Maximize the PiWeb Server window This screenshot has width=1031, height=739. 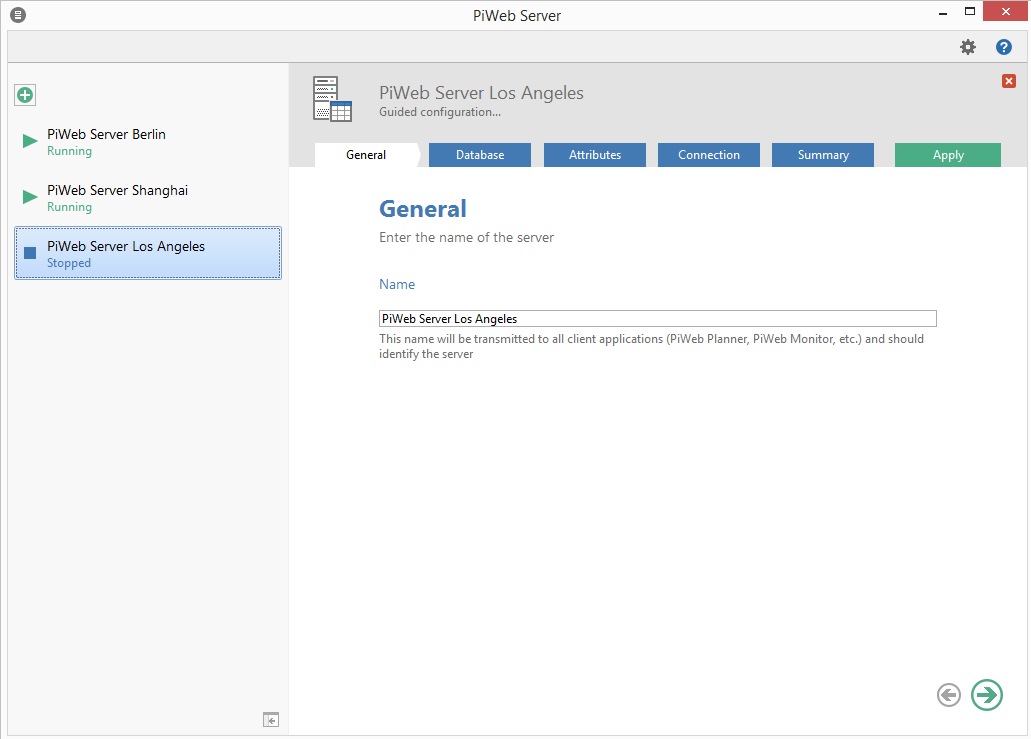point(970,11)
